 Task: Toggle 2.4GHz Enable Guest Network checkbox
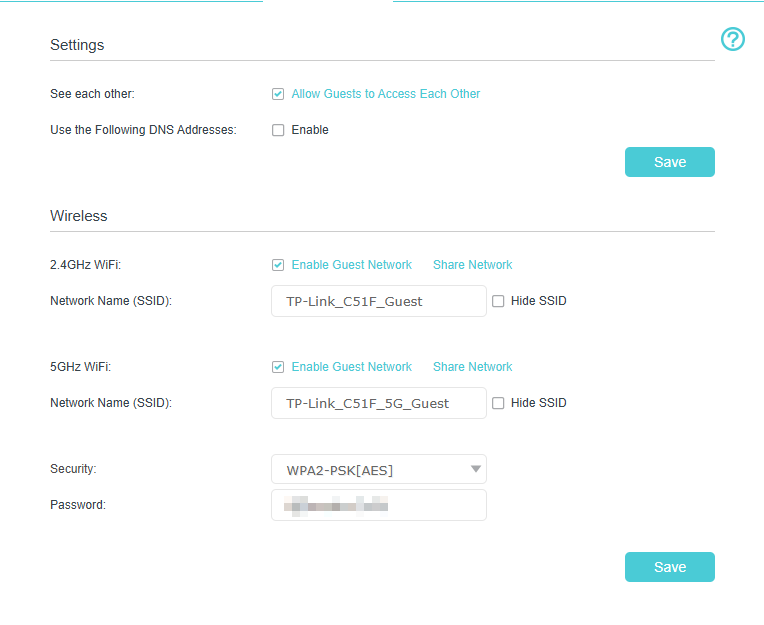(x=278, y=265)
